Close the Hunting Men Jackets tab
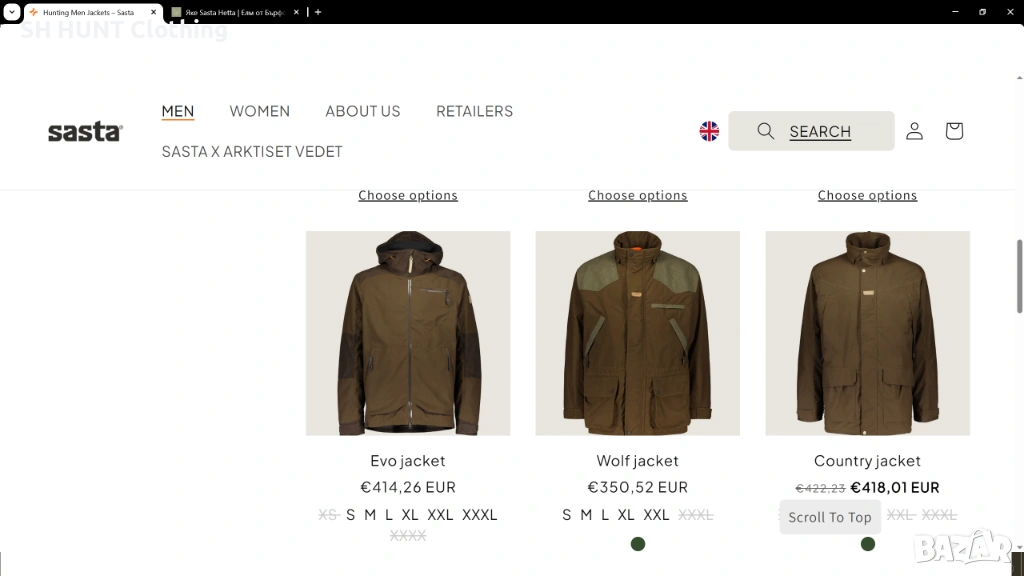1024x576 pixels. point(154,12)
